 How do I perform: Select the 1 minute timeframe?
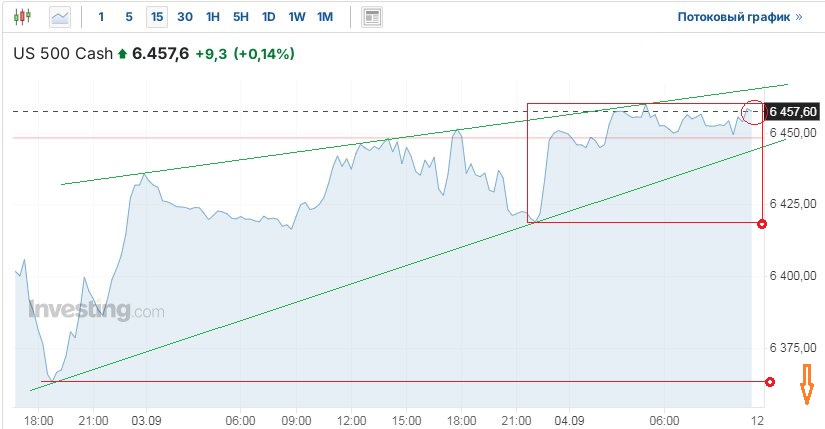tap(101, 17)
